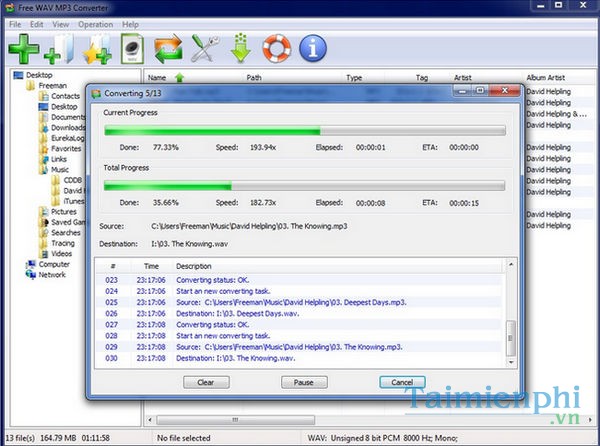Select the Documents folder in the tree
Image resolution: width=600 pixels, height=446 pixels.
click(x=68, y=117)
